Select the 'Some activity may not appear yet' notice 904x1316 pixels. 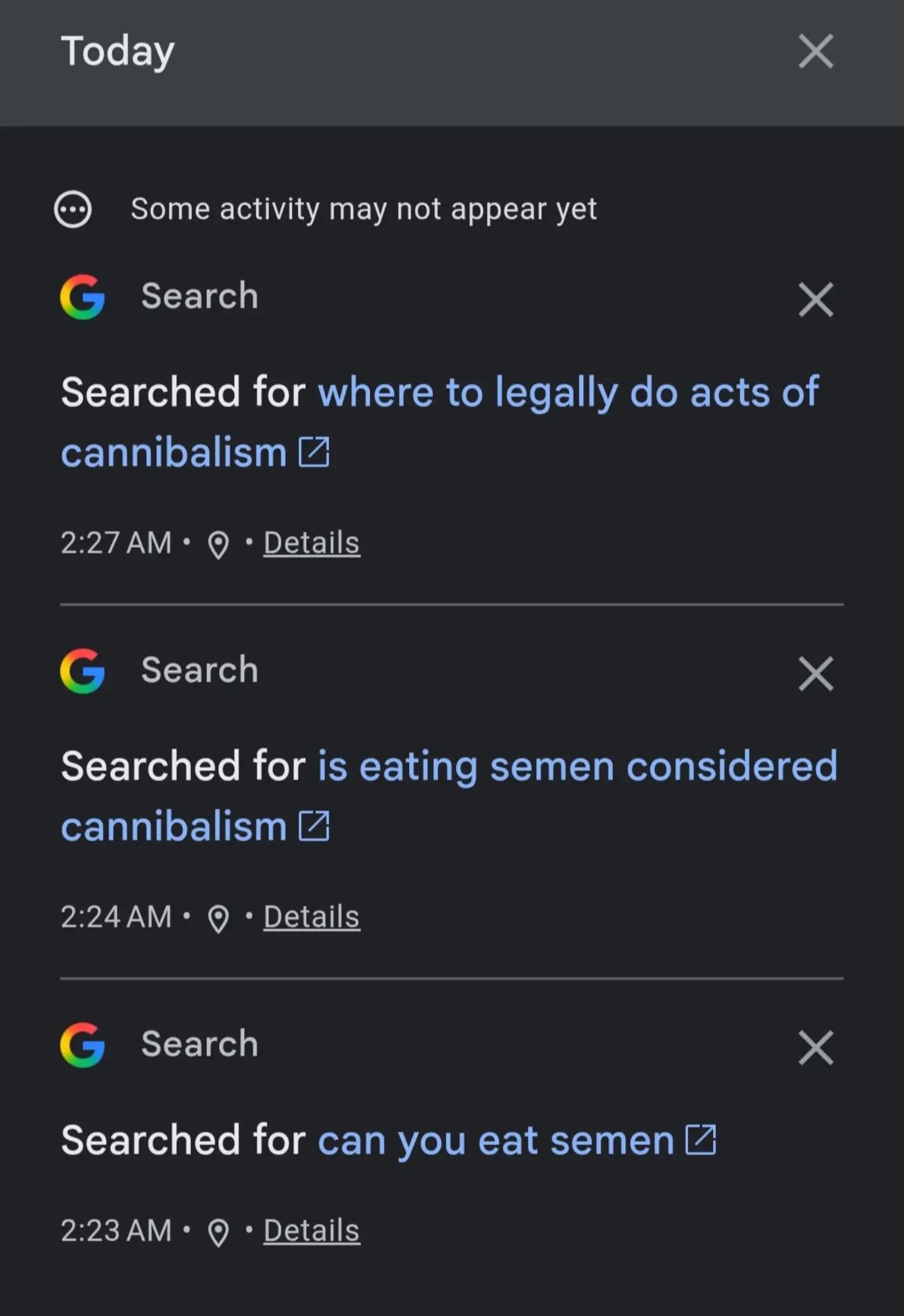coord(364,209)
